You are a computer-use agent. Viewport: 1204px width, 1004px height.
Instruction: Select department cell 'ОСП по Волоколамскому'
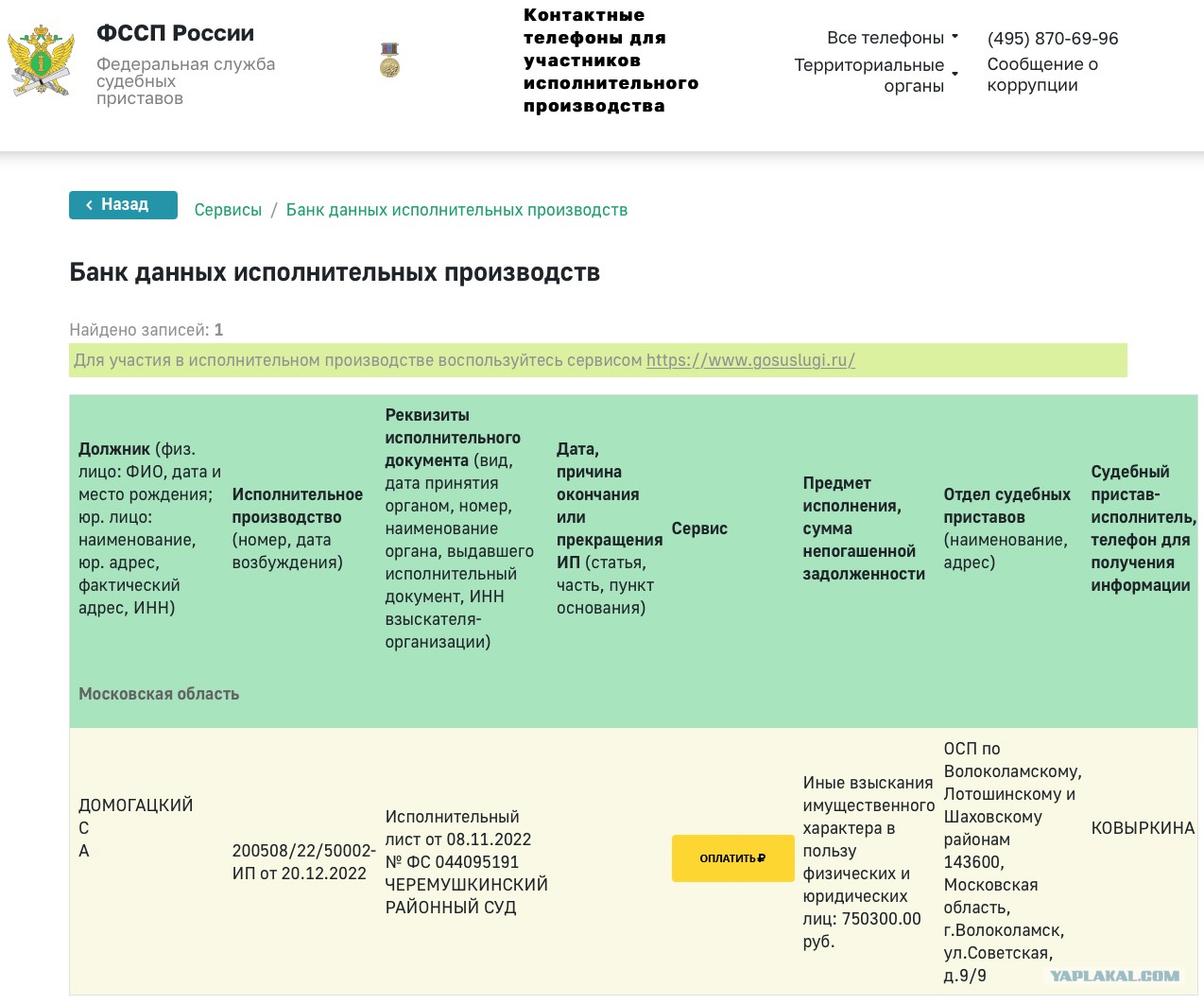(1012, 862)
